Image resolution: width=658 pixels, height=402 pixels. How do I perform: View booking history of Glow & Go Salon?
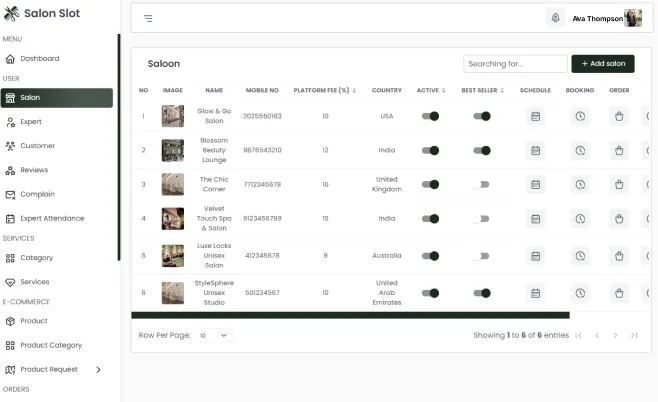pyautogui.click(x=580, y=116)
